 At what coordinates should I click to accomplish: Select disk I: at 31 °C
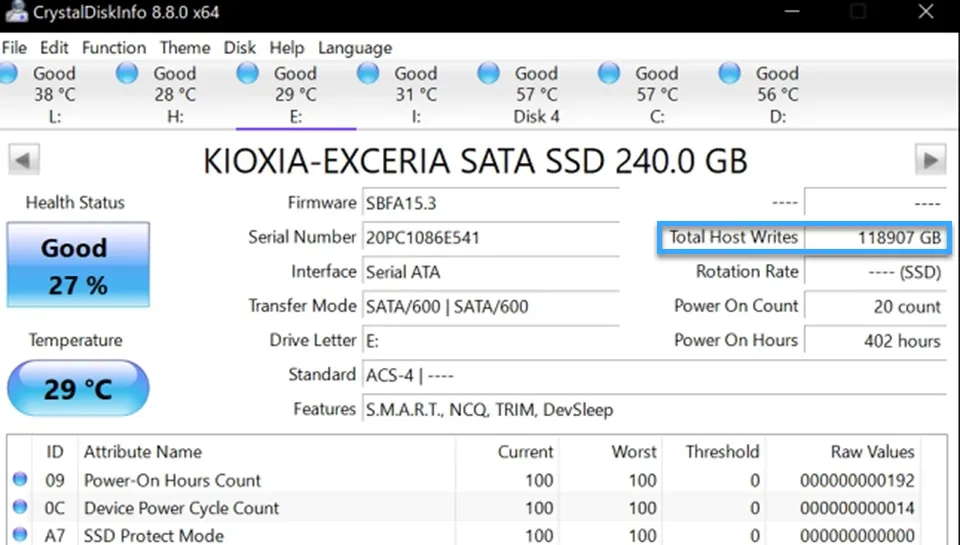(416, 95)
